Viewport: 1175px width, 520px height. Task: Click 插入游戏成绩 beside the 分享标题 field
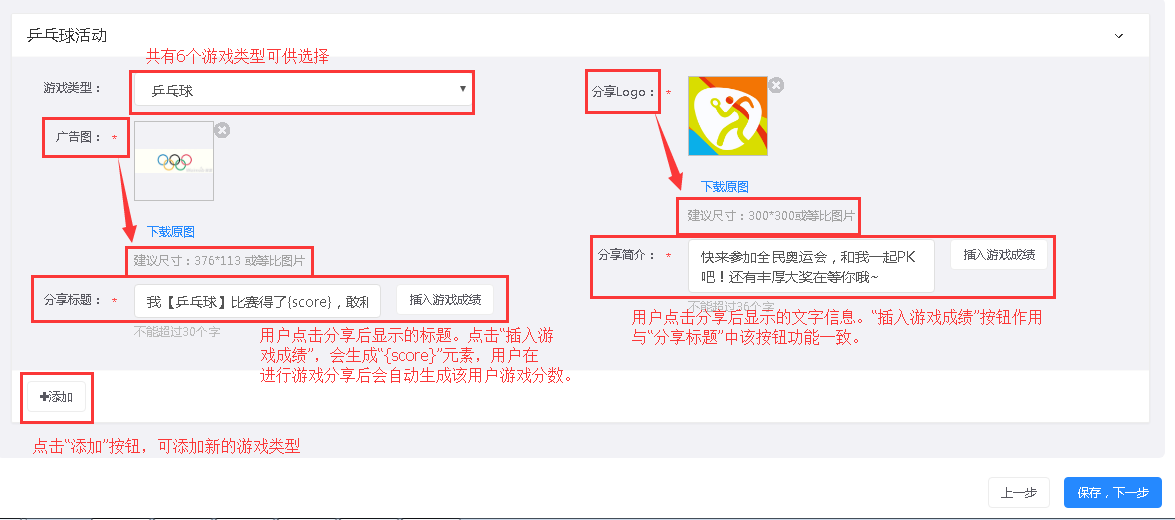450,300
